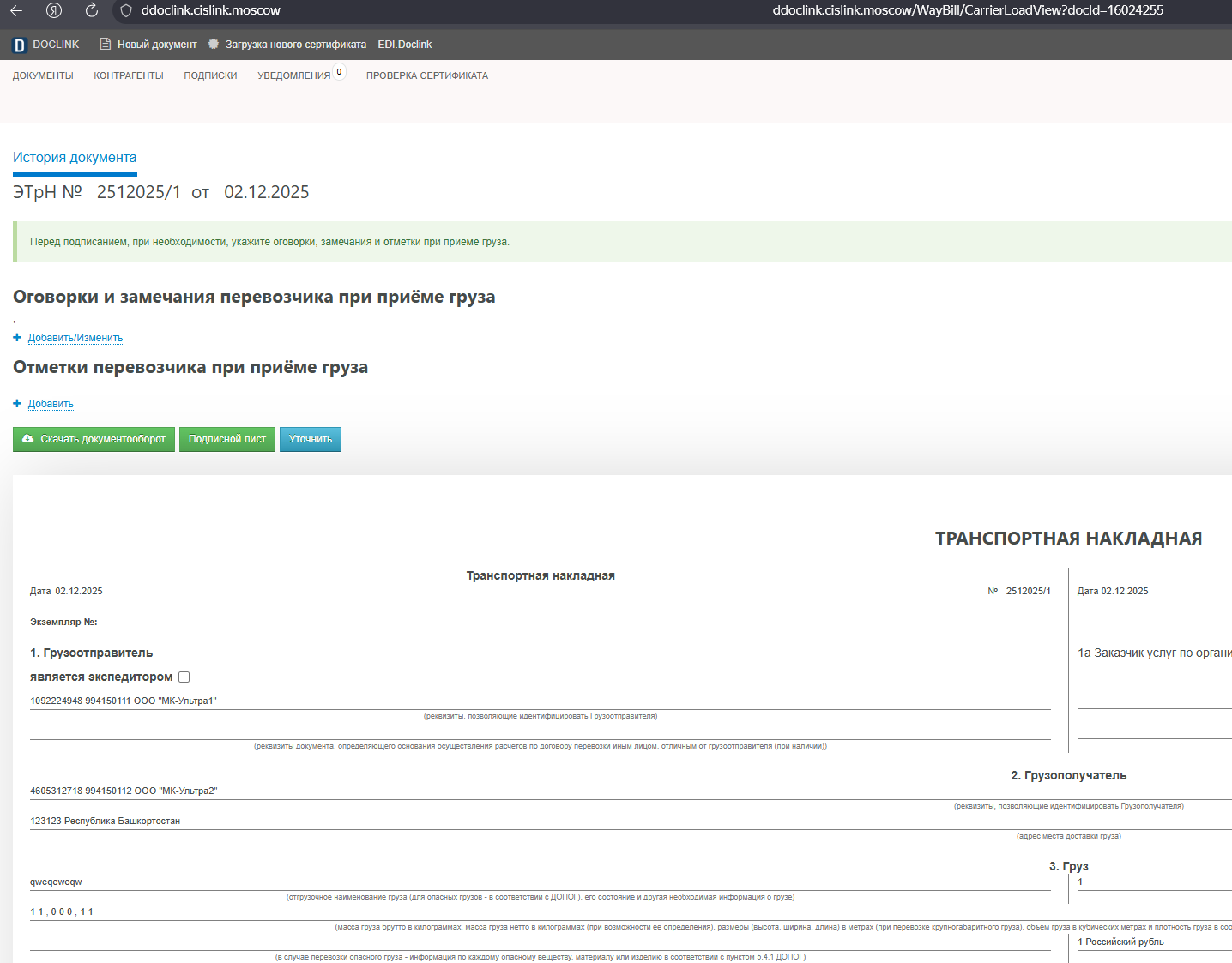This screenshot has width=1232, height=963.
Task: Go back with browser back arrow
Action: tap(15, 10)
